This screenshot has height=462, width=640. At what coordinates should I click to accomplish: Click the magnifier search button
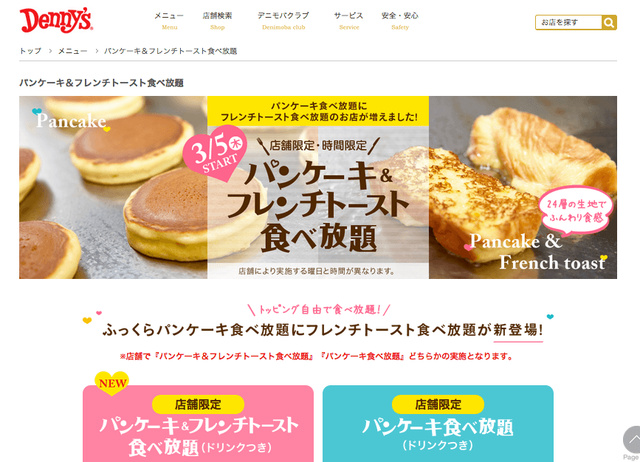click(609, 22)
